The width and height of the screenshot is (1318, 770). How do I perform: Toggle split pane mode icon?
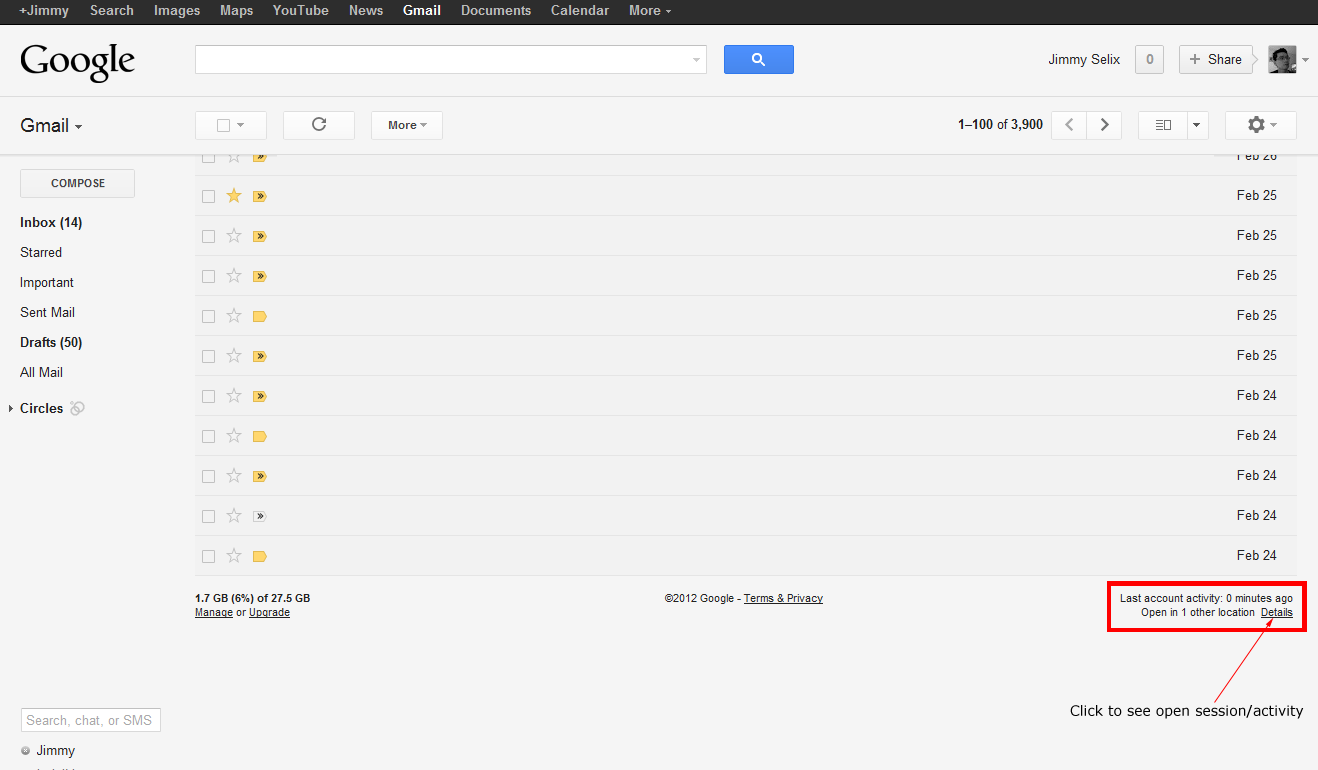[1163, 125]
